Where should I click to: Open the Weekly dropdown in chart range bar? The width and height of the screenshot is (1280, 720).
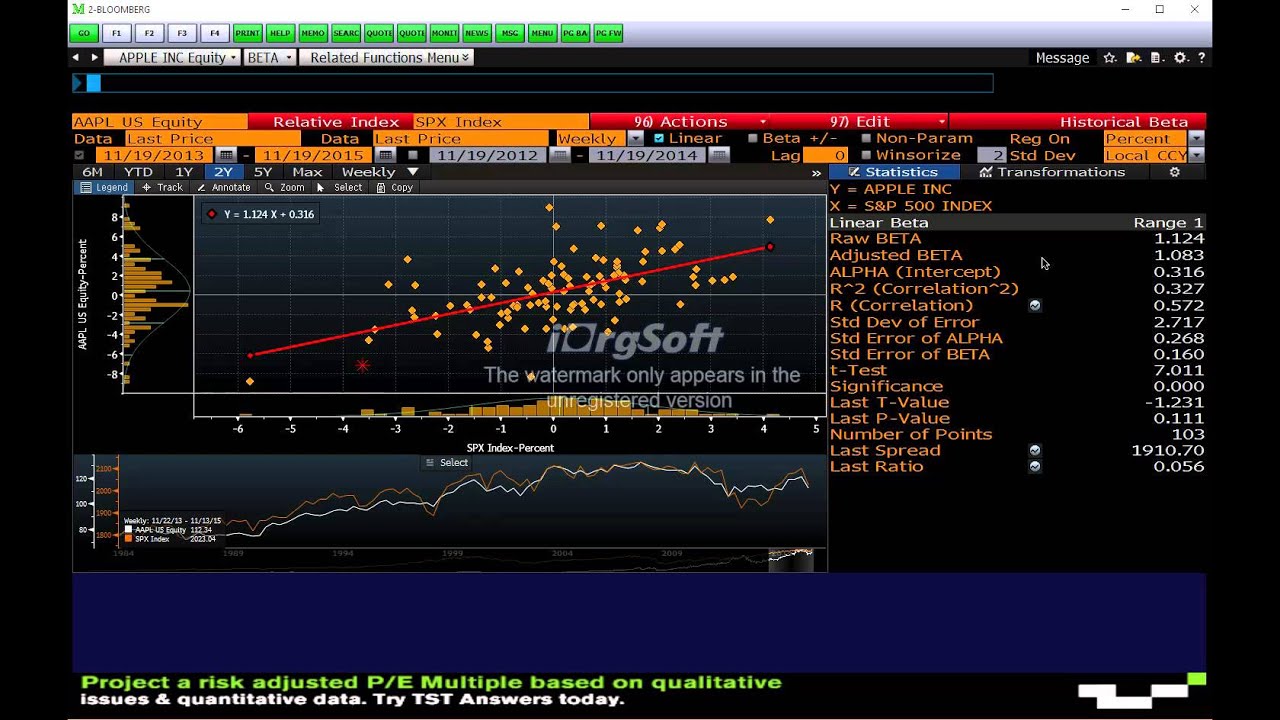click(x=380, y=172)
